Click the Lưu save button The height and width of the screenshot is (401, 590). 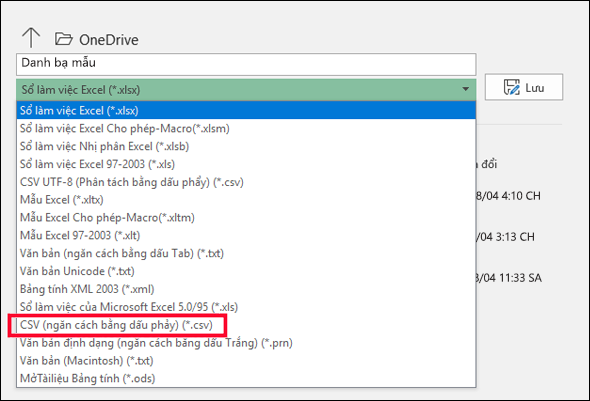tap(524, 87)
